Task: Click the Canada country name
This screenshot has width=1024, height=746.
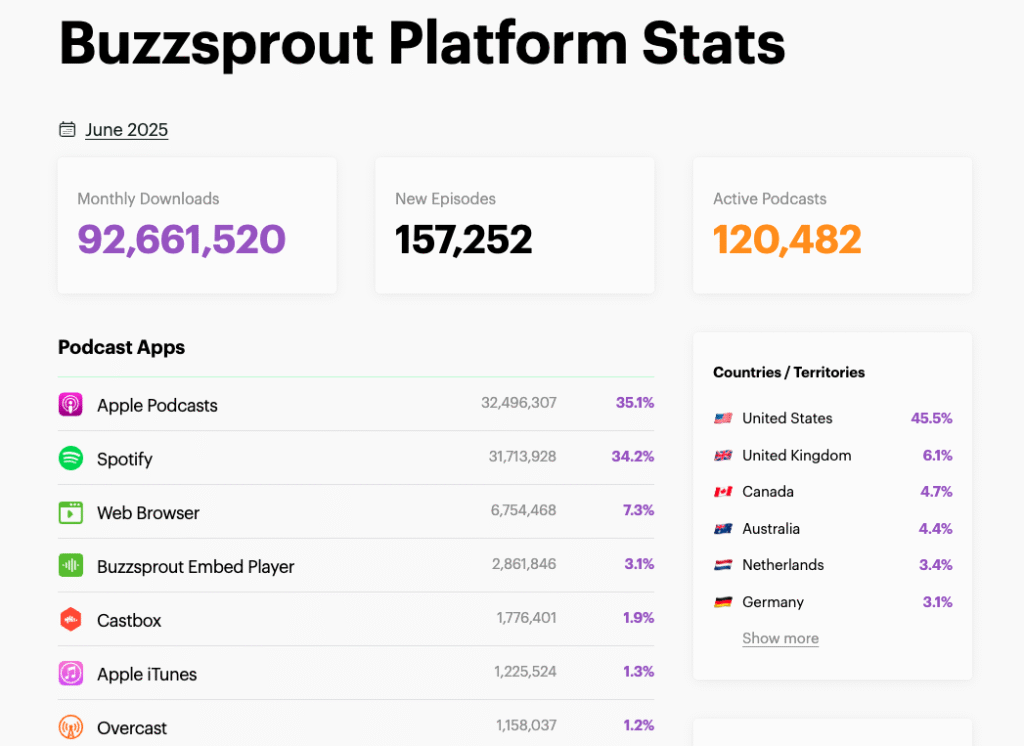Action: pos(768,491)
